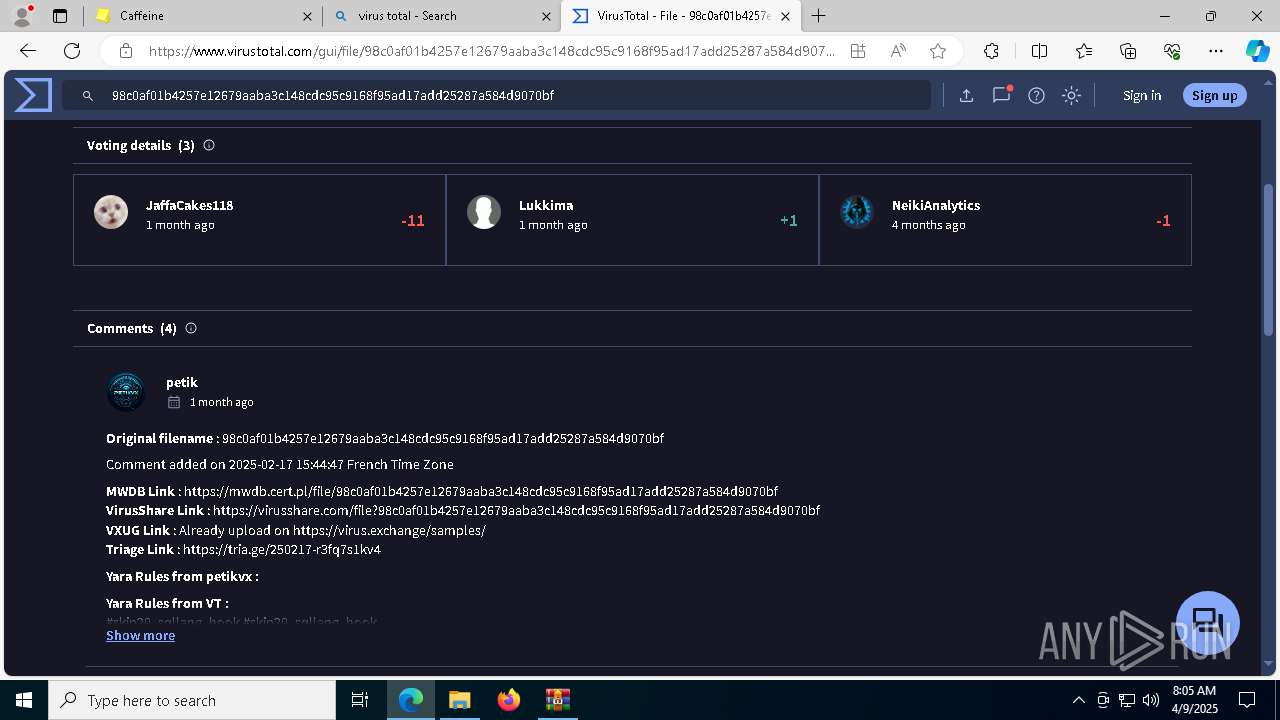Launch Firefox from taskbar
Image resolution: width=1280 pixels, height=720 pixels.
coord(509,700)
